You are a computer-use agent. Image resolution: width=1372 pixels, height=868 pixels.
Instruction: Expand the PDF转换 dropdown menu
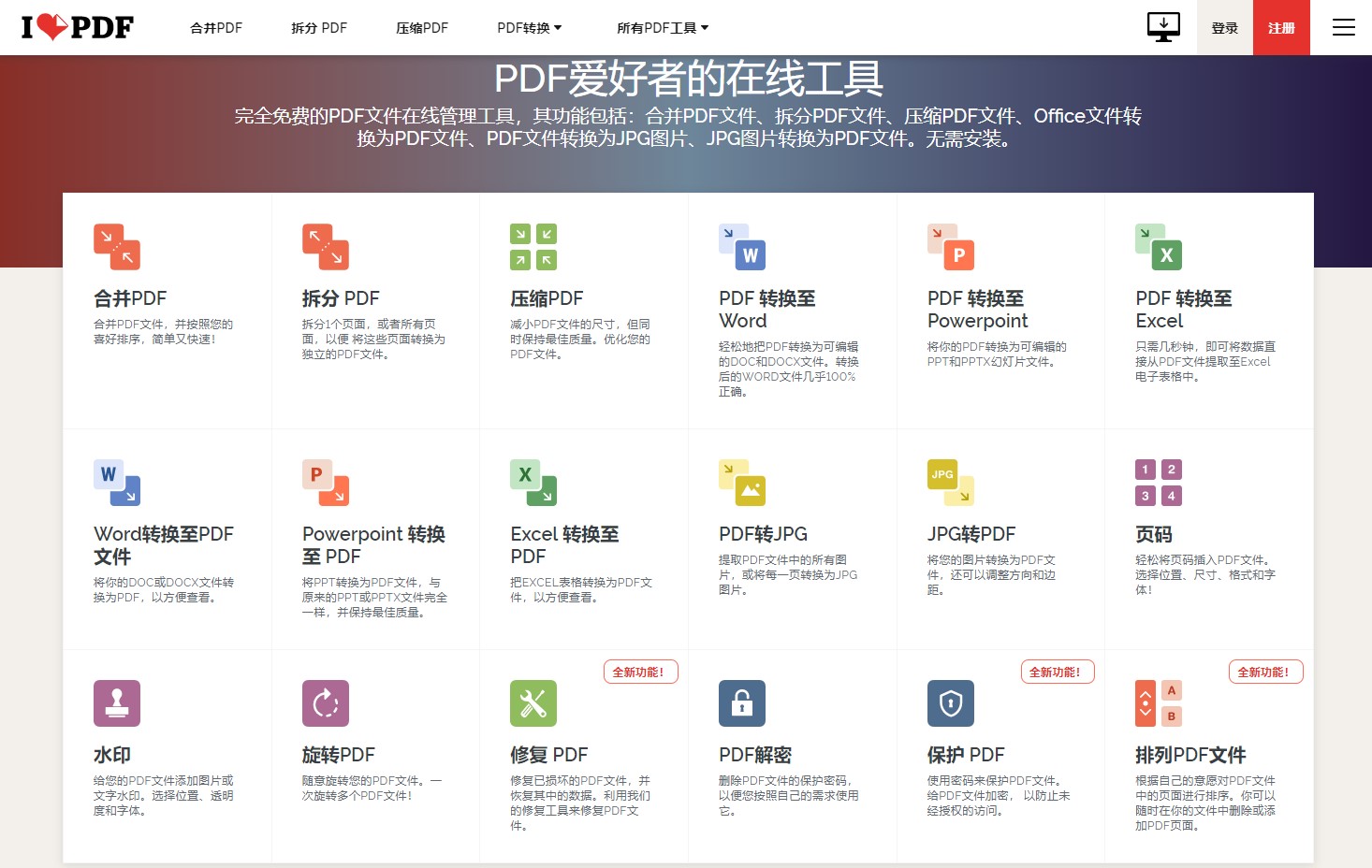[x=530, y=28]
